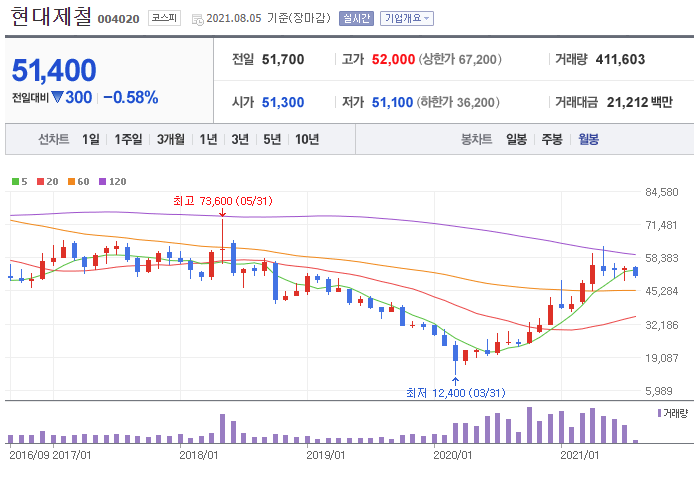Select the 3개월 line chart tab
The image size is (694, 477).
tap(170, 139)
